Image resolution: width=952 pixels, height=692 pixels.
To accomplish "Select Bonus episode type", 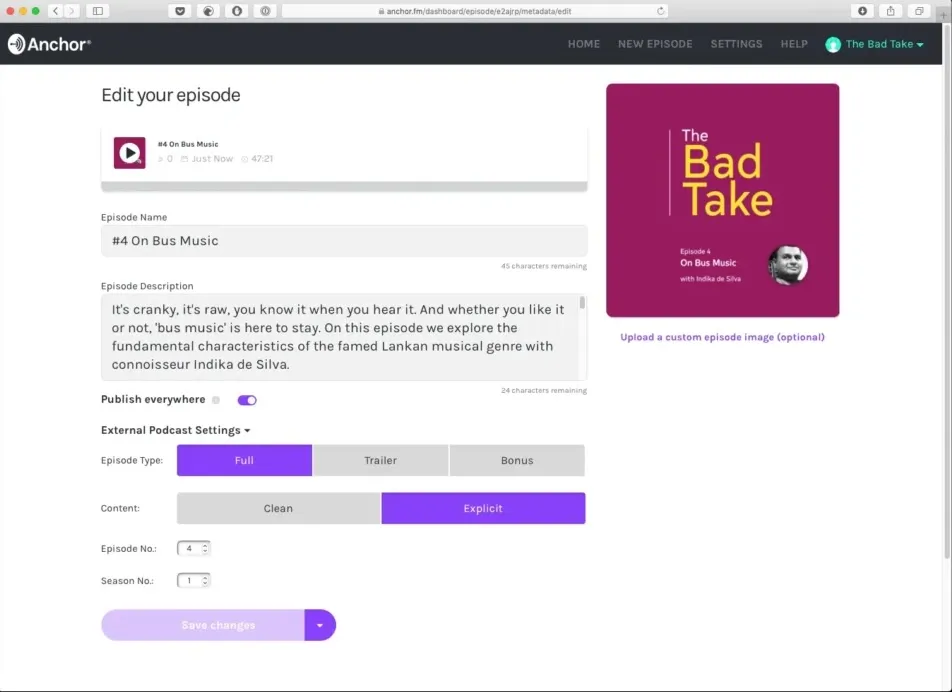I will (x=517, y=460).
